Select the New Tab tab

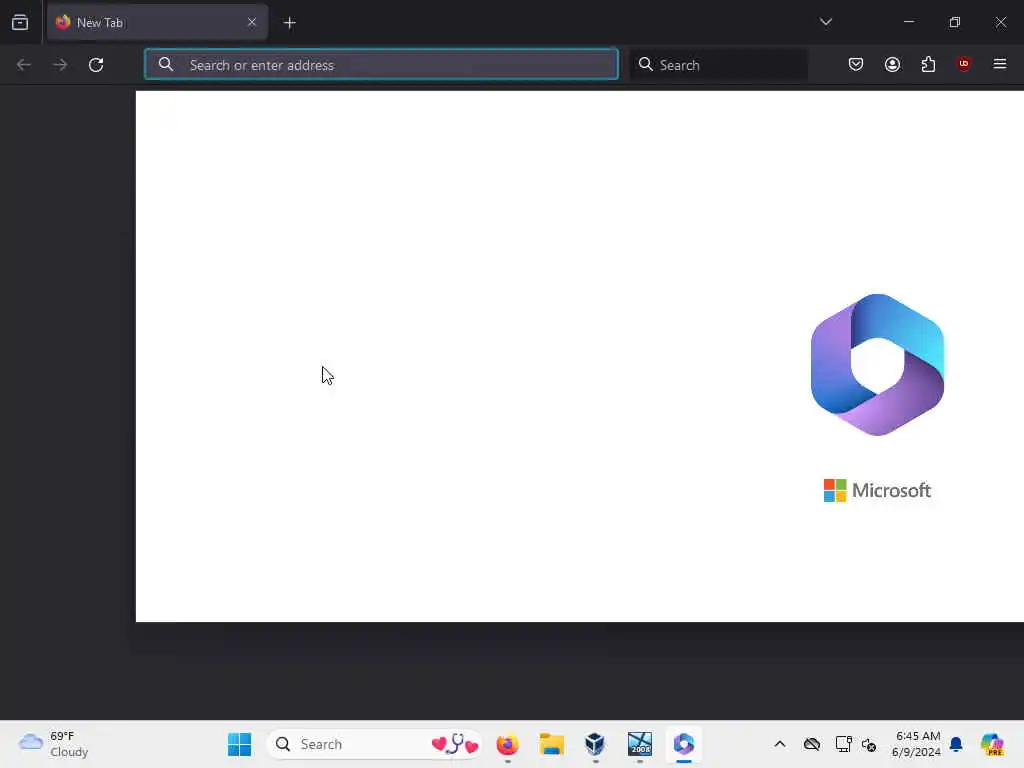[x=157, y=23]
